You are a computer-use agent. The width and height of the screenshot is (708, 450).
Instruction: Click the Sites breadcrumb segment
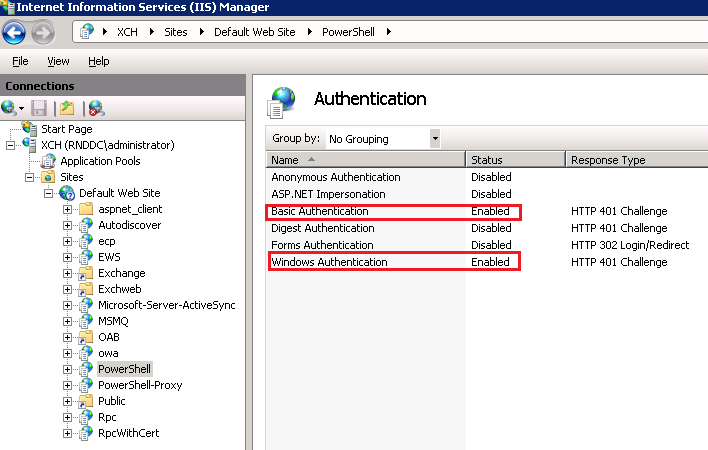tap(176, 32)
